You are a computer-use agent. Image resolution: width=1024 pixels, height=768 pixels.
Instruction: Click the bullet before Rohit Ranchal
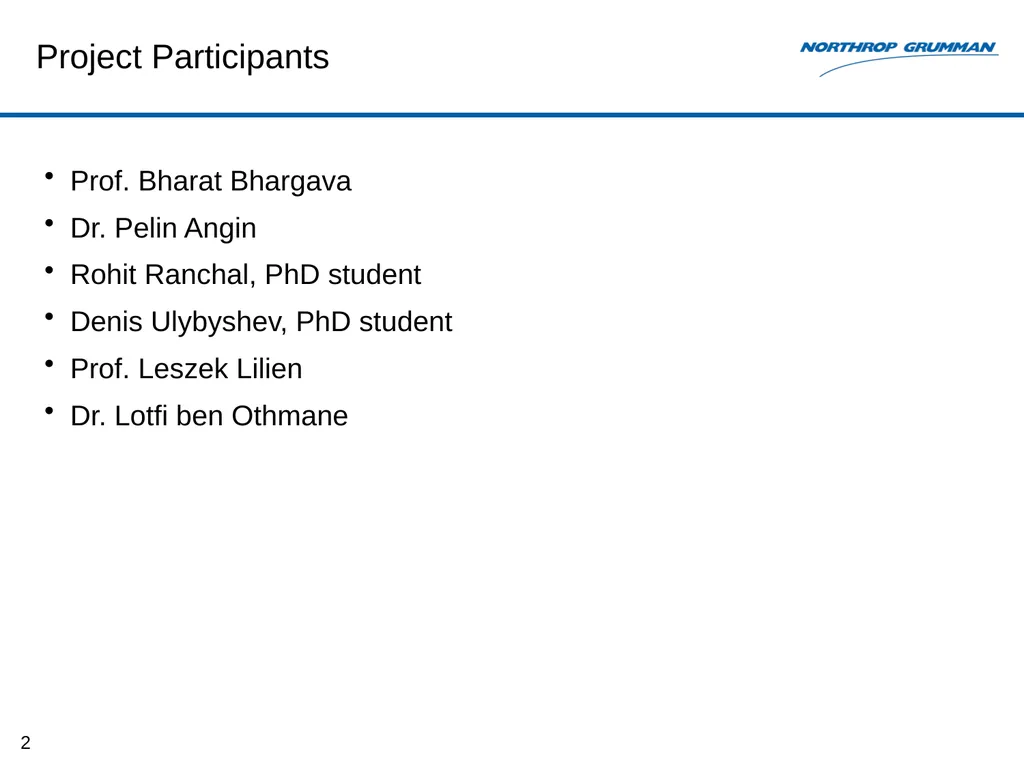tap(49, 270)
